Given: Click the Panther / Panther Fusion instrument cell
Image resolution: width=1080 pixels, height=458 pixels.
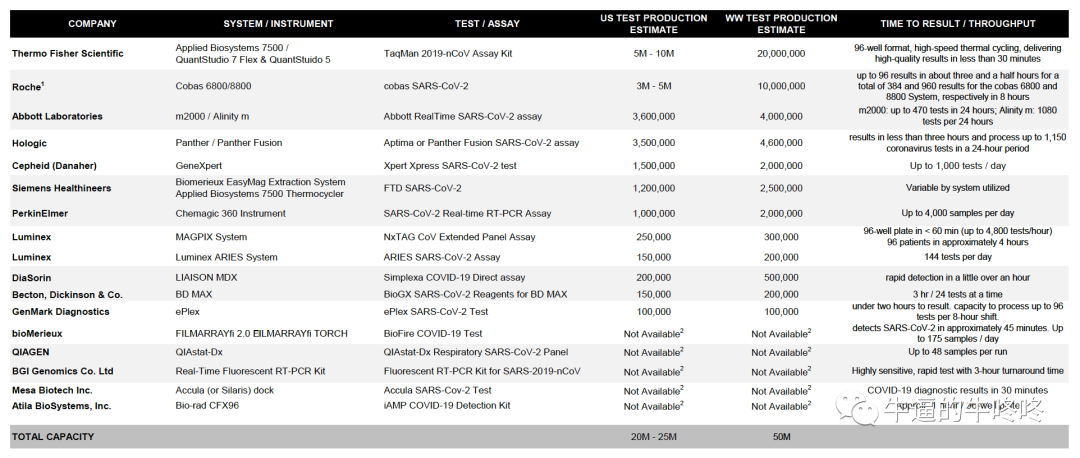Looking at the screenshot, I should 229,143.
